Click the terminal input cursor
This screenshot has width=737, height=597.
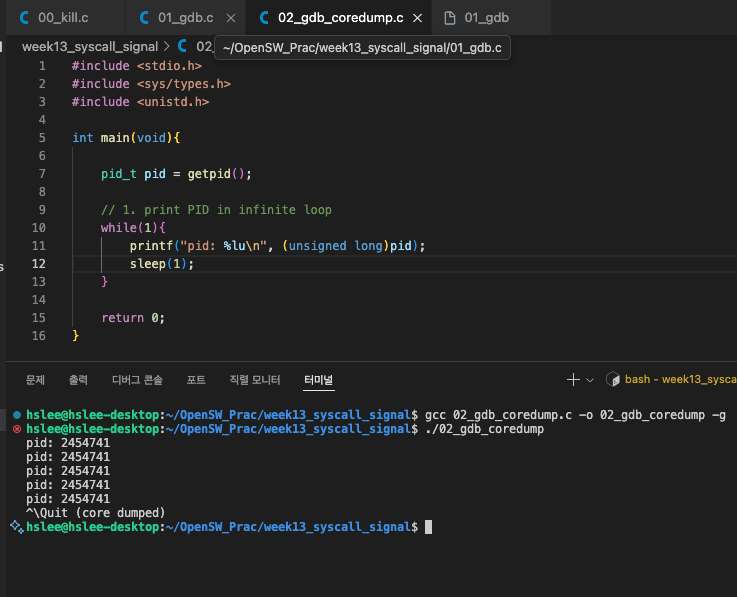pos(428,527)
